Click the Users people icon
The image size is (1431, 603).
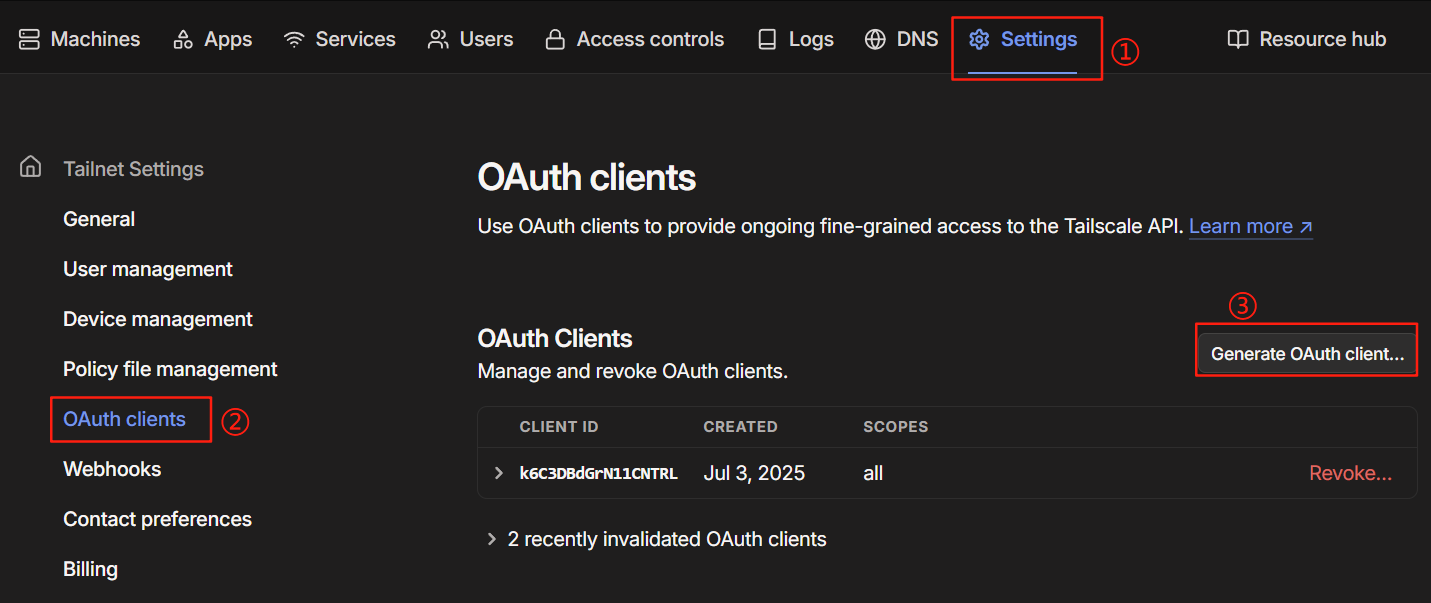(x=438, y=39)
